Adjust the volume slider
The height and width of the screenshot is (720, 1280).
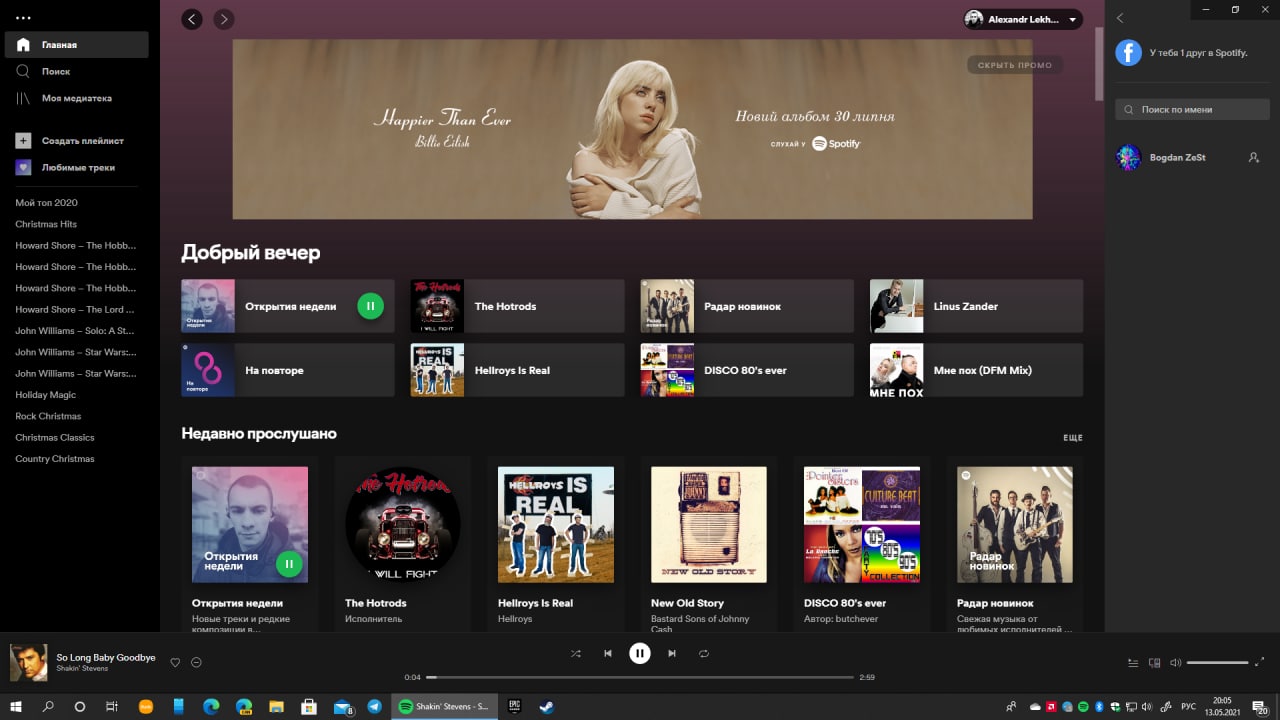(x=1218, y=662)
